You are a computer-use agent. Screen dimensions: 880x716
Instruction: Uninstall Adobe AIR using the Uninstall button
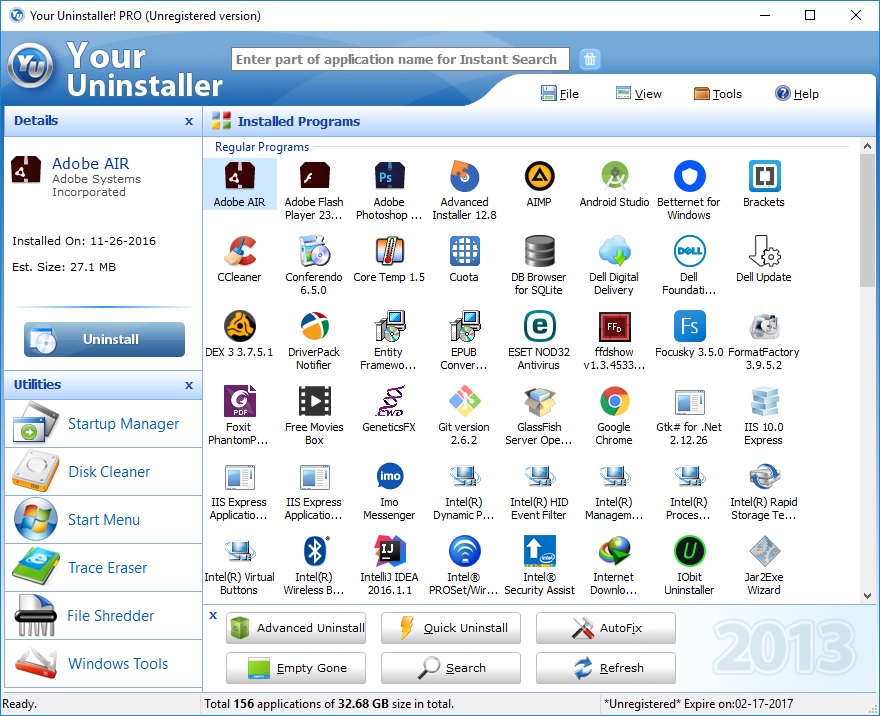point(103,339)
